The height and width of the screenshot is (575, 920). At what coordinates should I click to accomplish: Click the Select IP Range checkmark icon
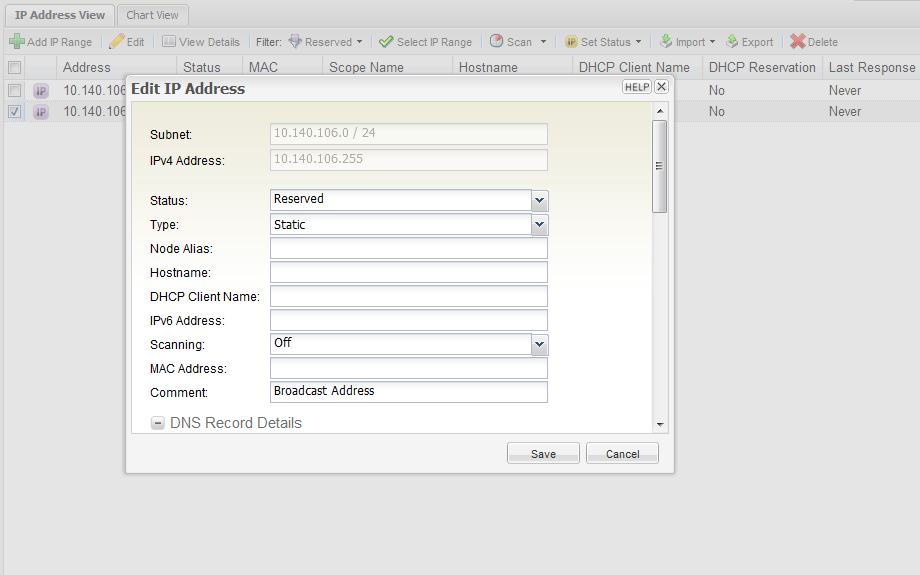tap(386, 42)
